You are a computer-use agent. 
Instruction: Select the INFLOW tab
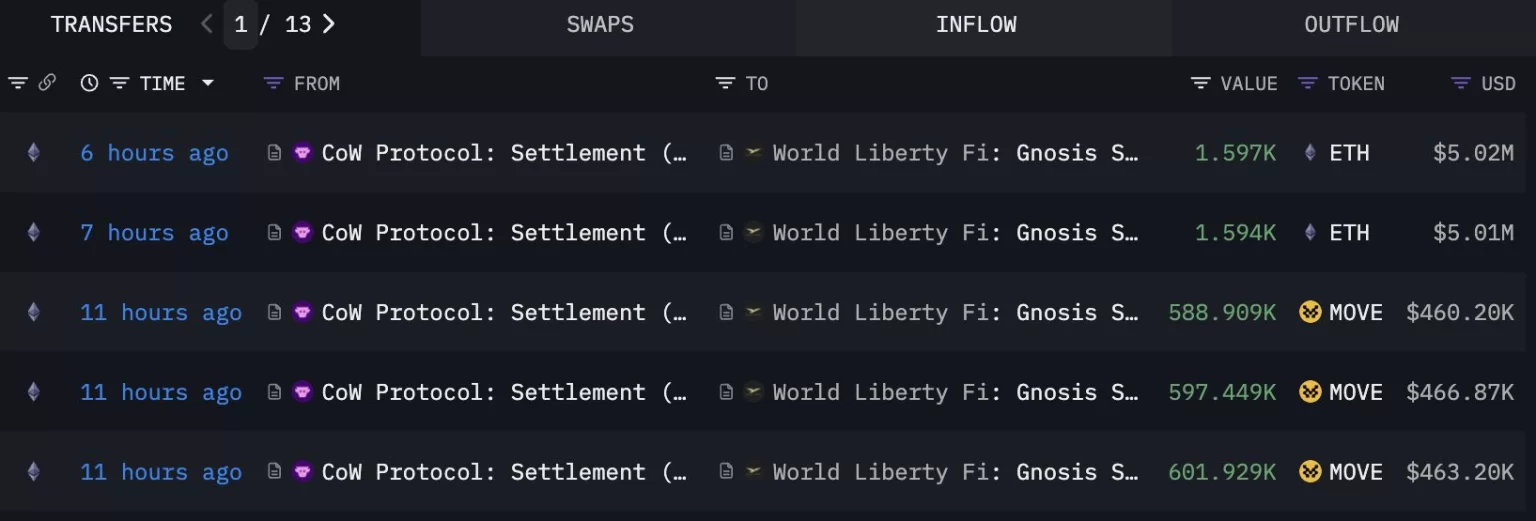click(x=976, y=25)
